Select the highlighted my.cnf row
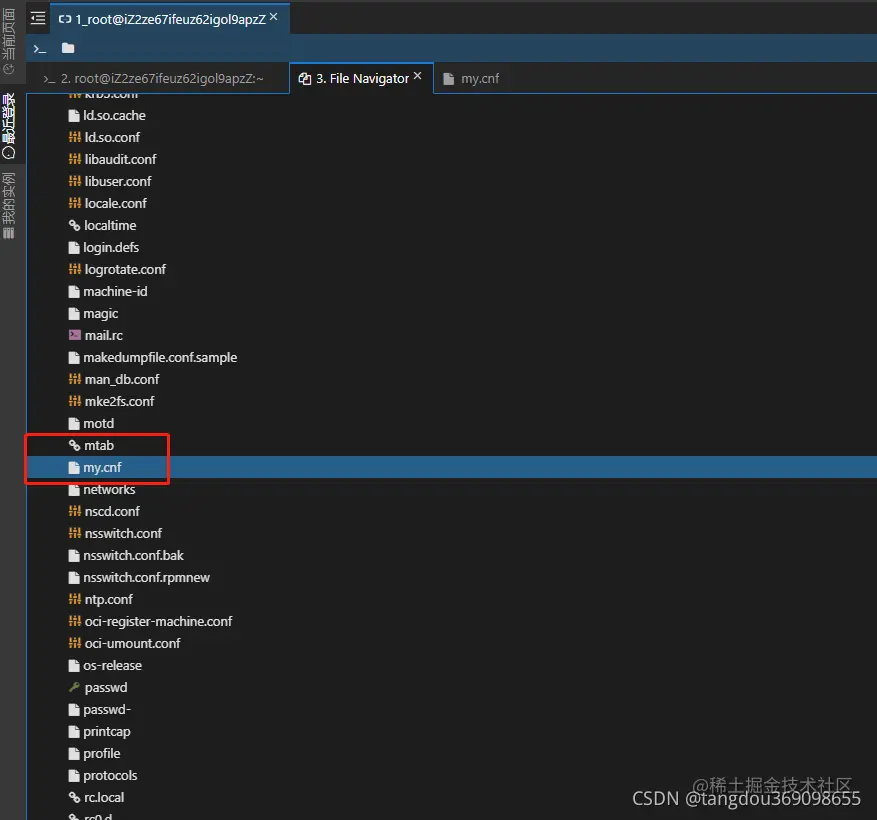This screenshot has width=877, height=820. coord(451,468)
